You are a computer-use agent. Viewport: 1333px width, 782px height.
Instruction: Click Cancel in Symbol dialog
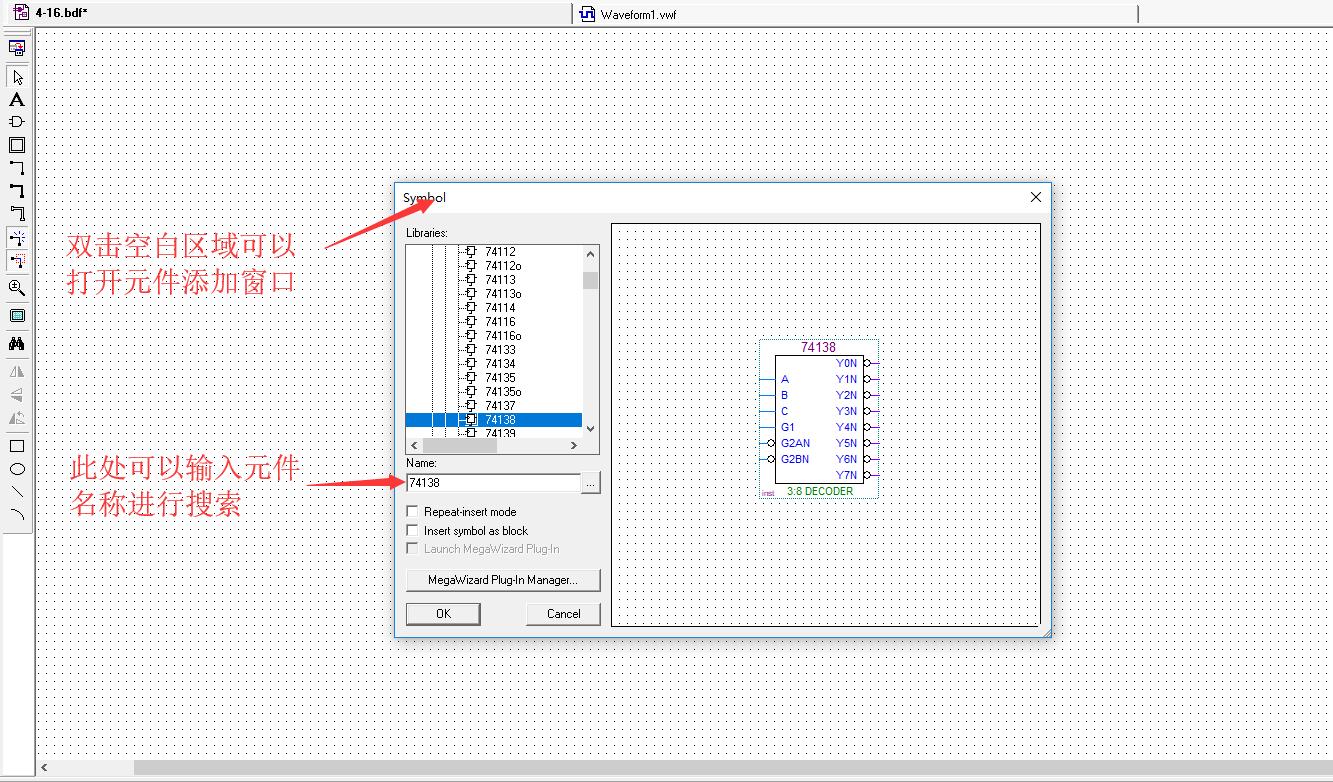point(563,614)
